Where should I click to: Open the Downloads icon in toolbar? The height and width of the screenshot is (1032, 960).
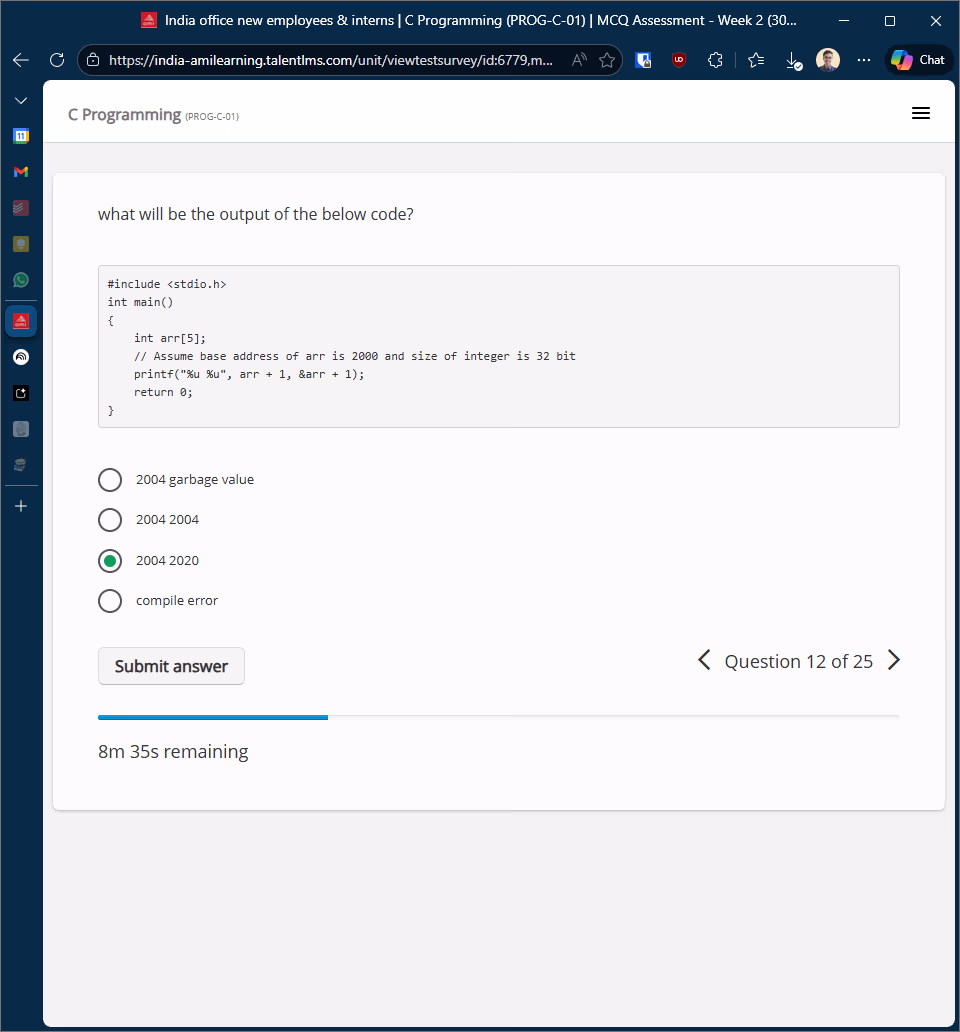point(793,60)
